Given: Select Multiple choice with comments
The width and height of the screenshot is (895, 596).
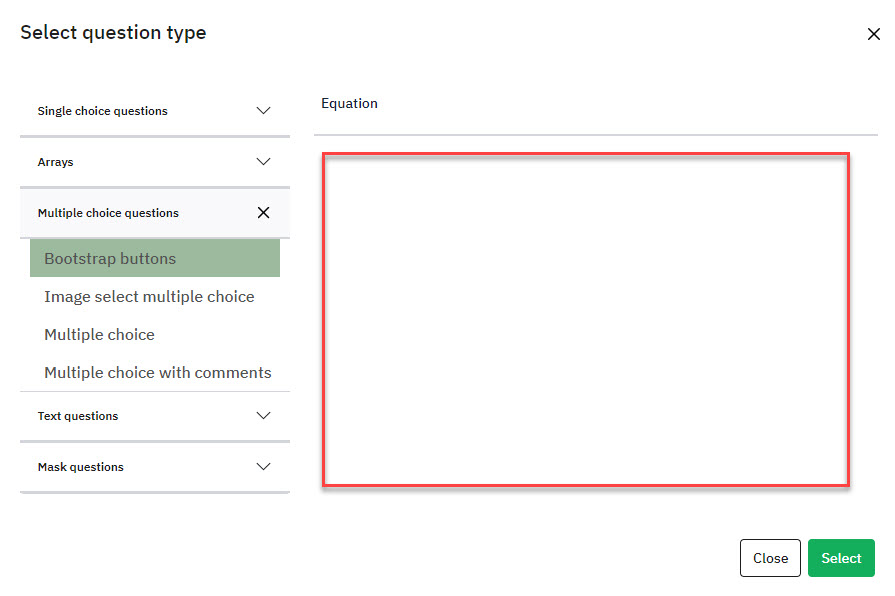Looking at the screenshot, I should tap(158, 372).
